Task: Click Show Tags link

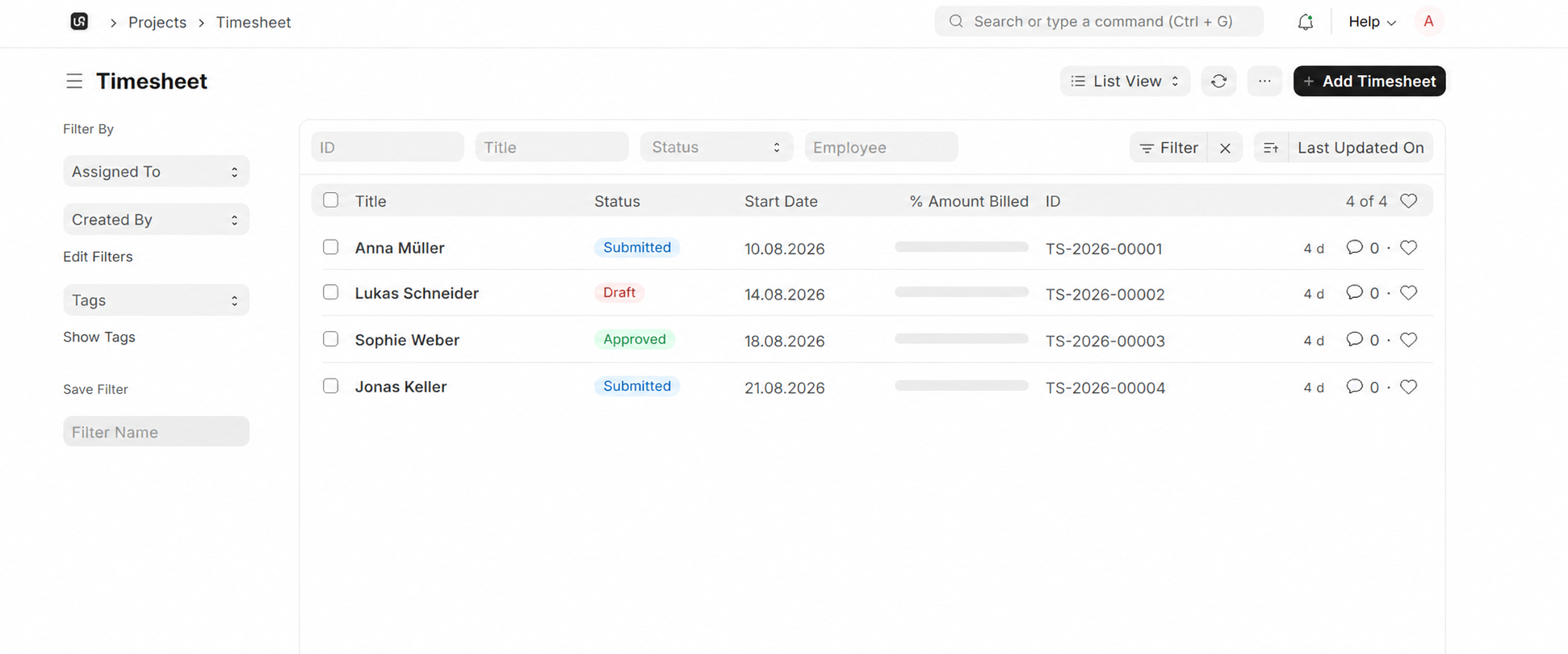Action: [99, 337]
